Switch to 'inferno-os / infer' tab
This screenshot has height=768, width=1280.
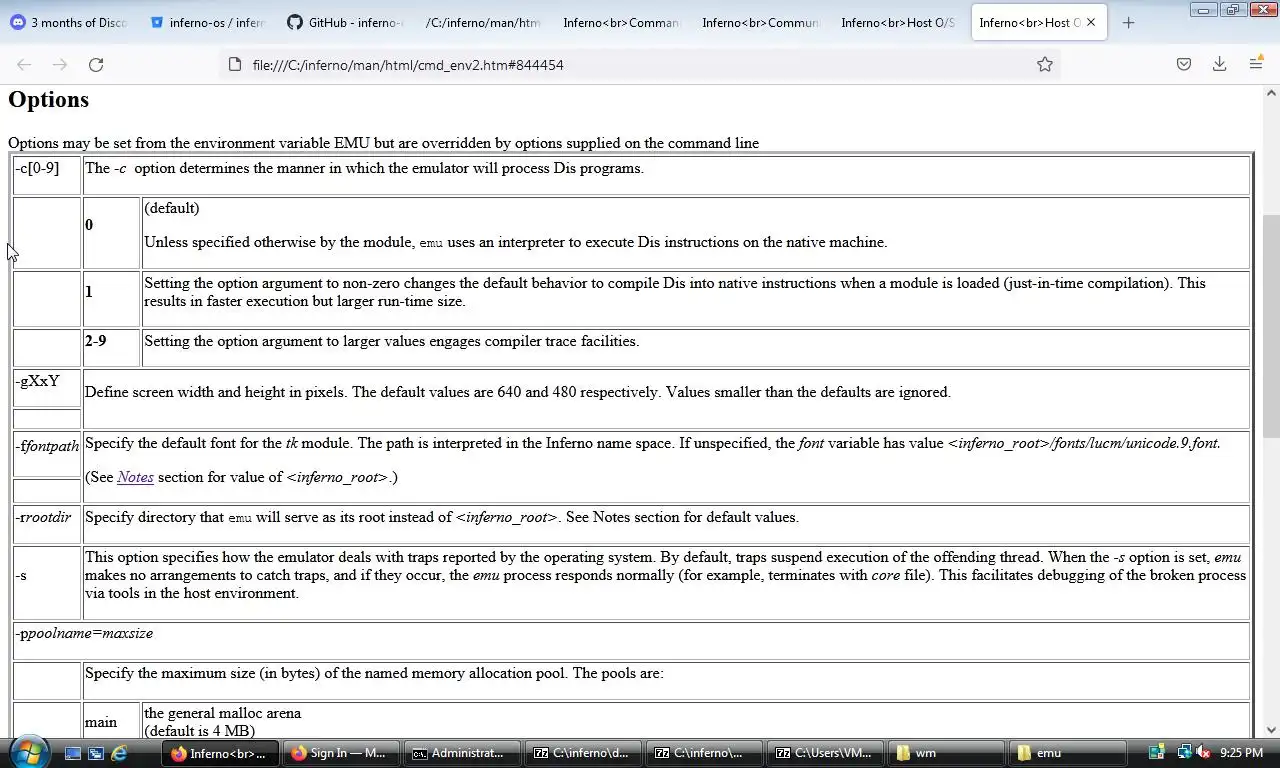coord(208,22)
